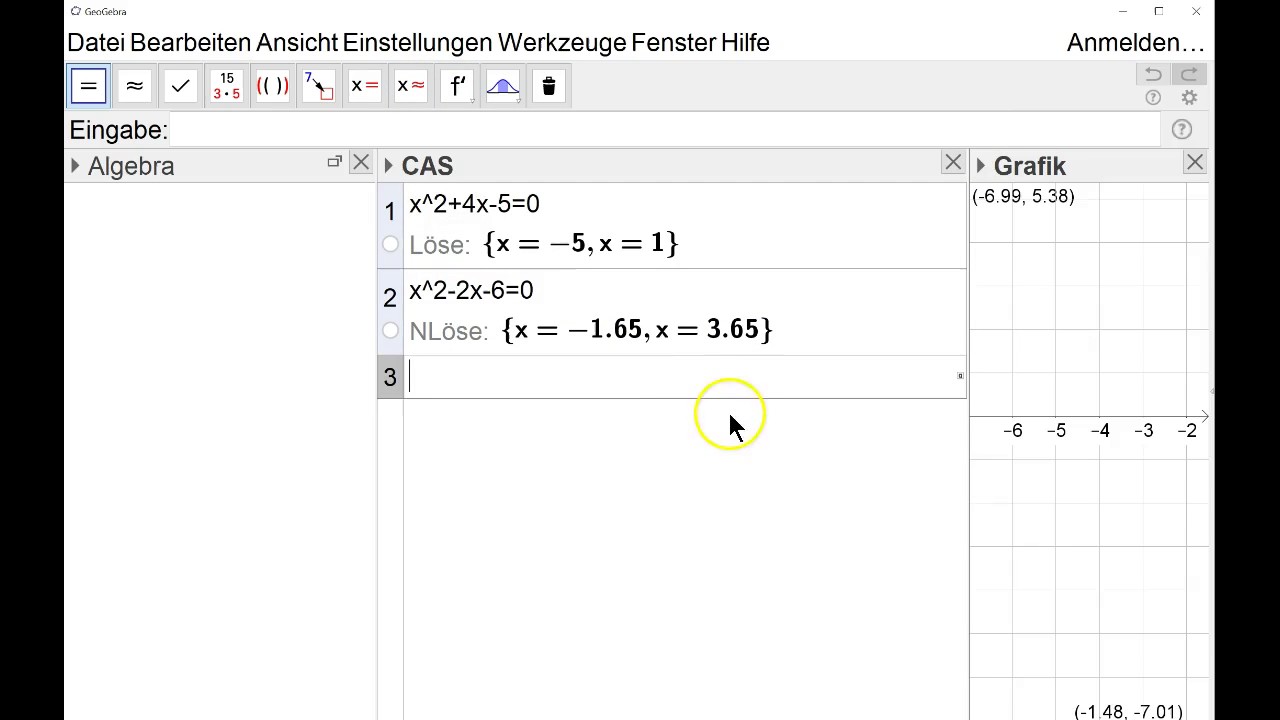Click the Anmelden sign-in button
1280x720 pixels.
point(1135,43)
